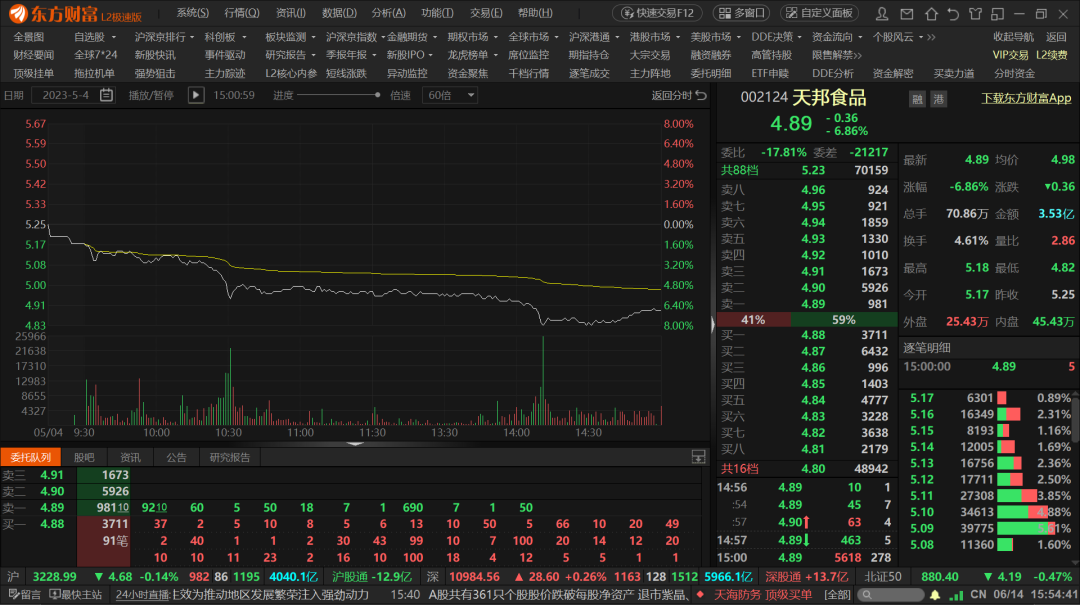Click the 进度 progress slider handle
This screenshot has height=605, width=1080.
(377, 95)
